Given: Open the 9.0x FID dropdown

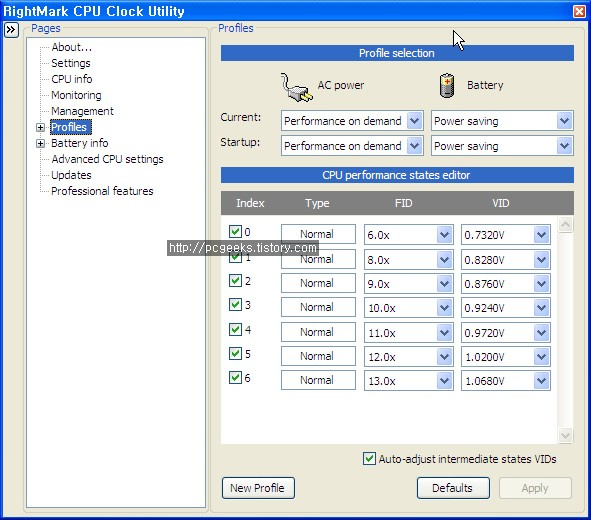Looking at the screenshot, I should pyautogui.click(x=445, y=284).
